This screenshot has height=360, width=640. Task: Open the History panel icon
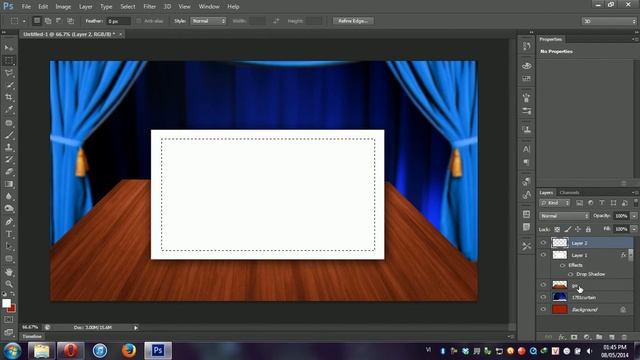(527, 46)
